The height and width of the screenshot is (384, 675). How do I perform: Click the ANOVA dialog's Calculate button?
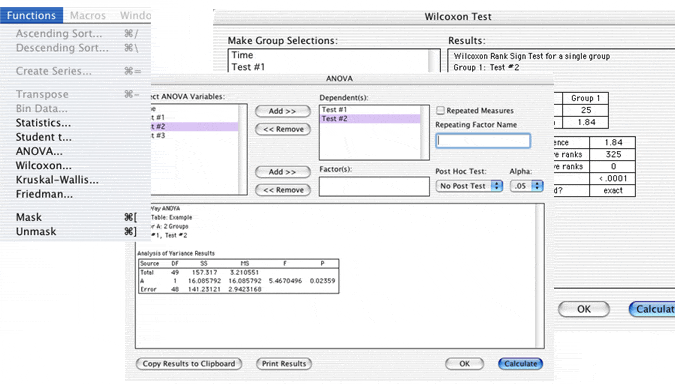pos(520,364)
